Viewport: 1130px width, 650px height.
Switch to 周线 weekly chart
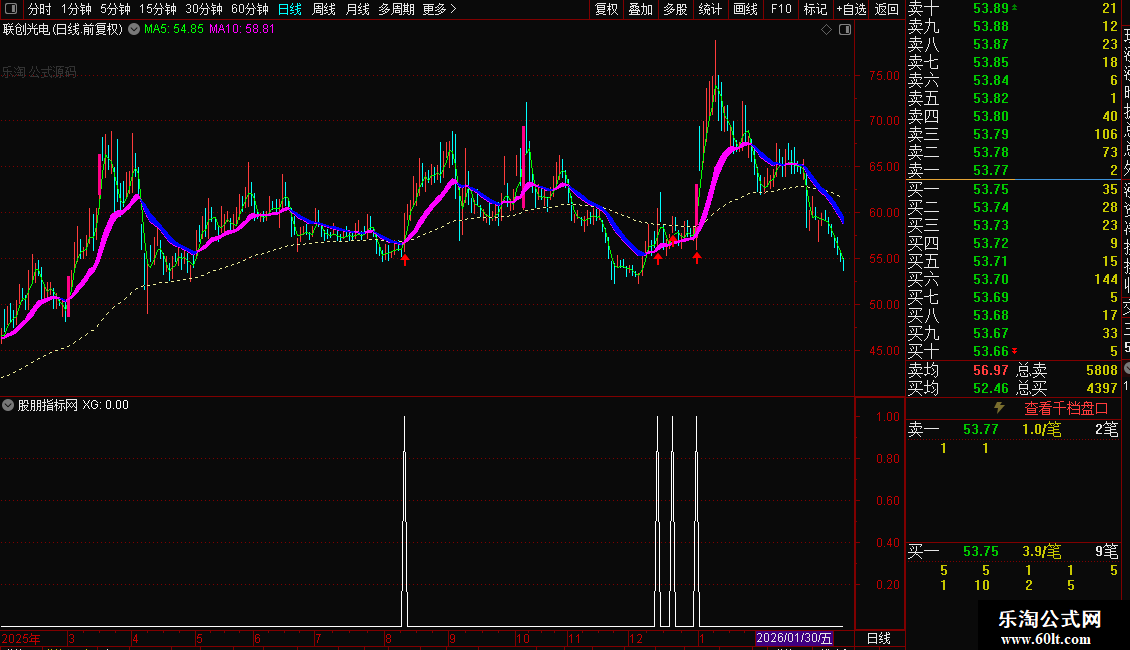click(x=324, y=9)
